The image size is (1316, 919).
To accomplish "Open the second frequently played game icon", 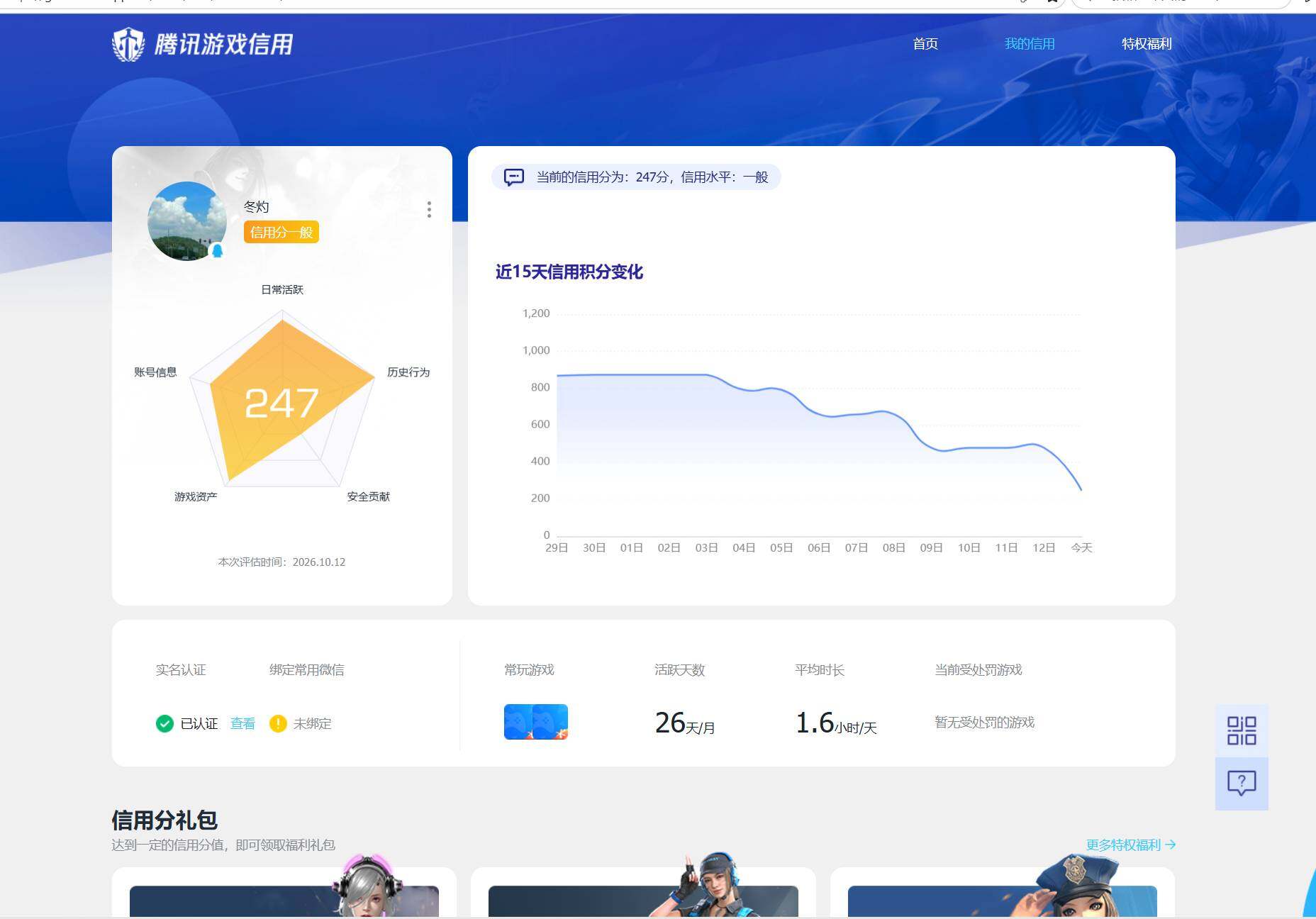I will [x=551, y=722].
